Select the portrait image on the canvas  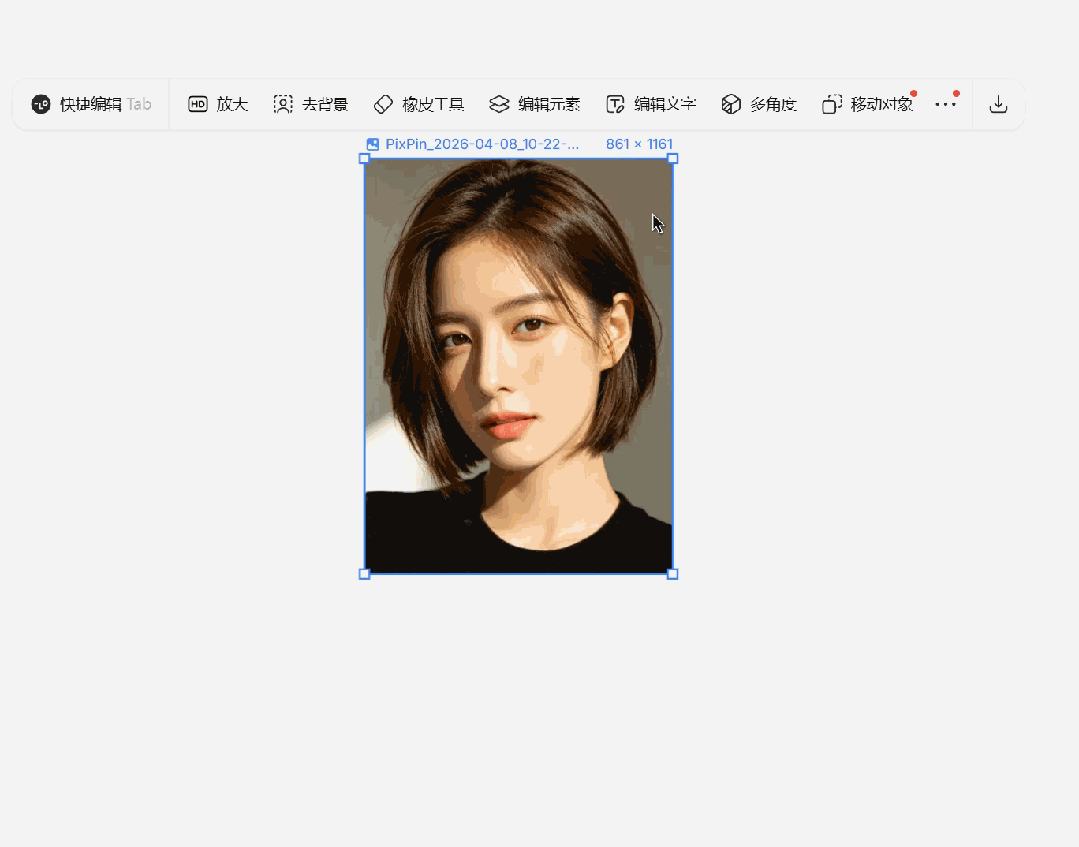coord(519,366)
